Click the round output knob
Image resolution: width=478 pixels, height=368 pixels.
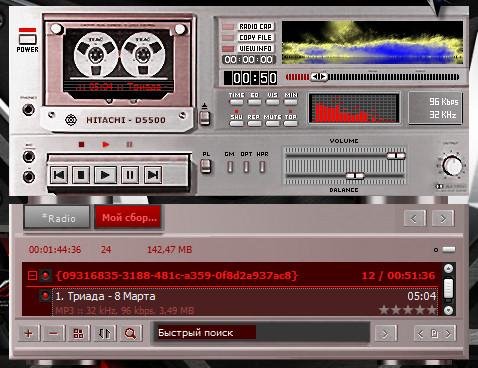(452, 166)
